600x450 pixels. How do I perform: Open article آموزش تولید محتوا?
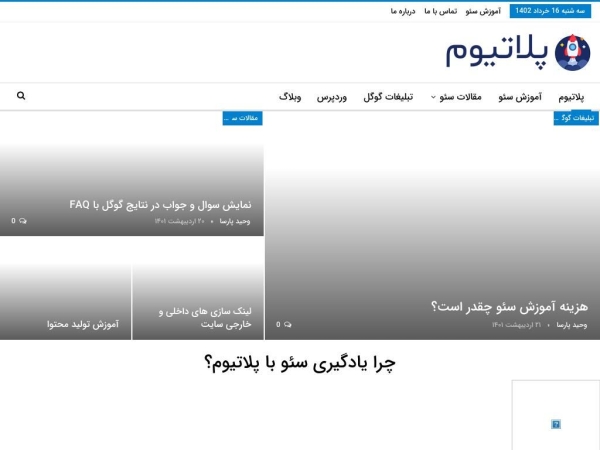[x=83, y=324]
